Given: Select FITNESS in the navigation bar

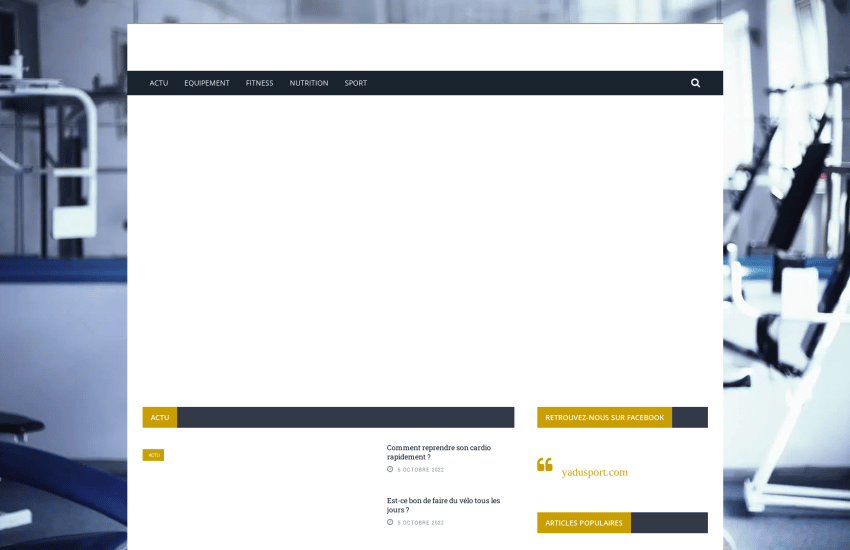Looking at the screenshot, I should click(259, 83).
